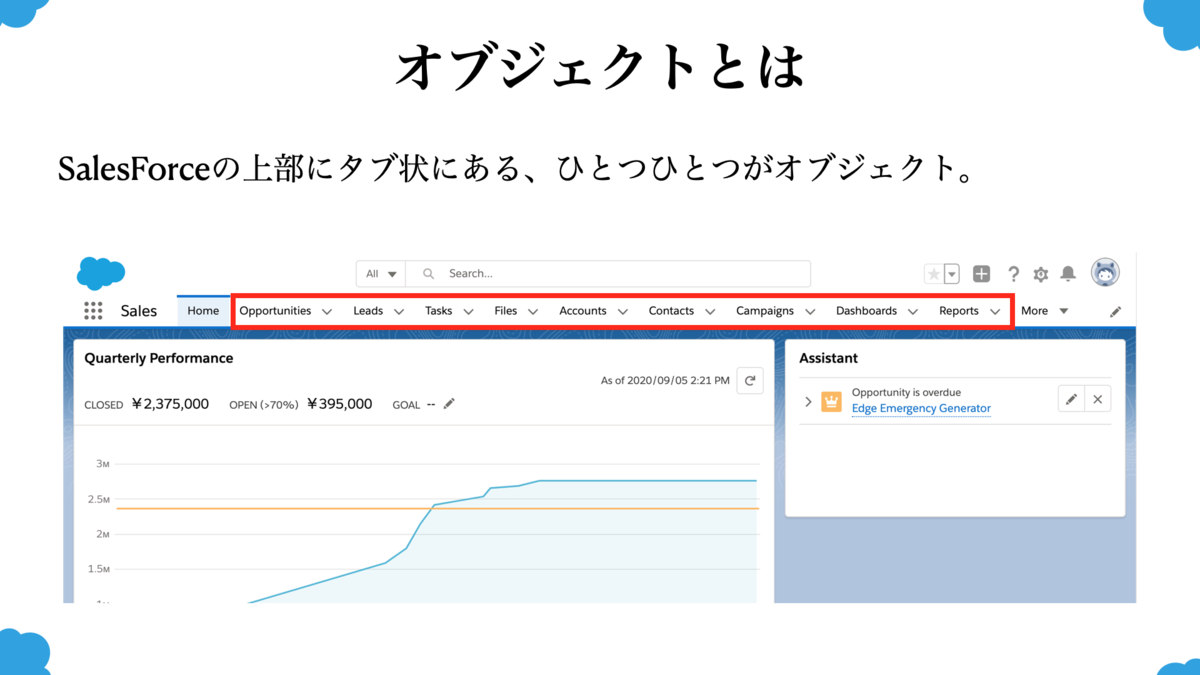Viewport: 1200px width, 675px height.
Task: Open the App Launcher grid icon
Action: point(93,311)
